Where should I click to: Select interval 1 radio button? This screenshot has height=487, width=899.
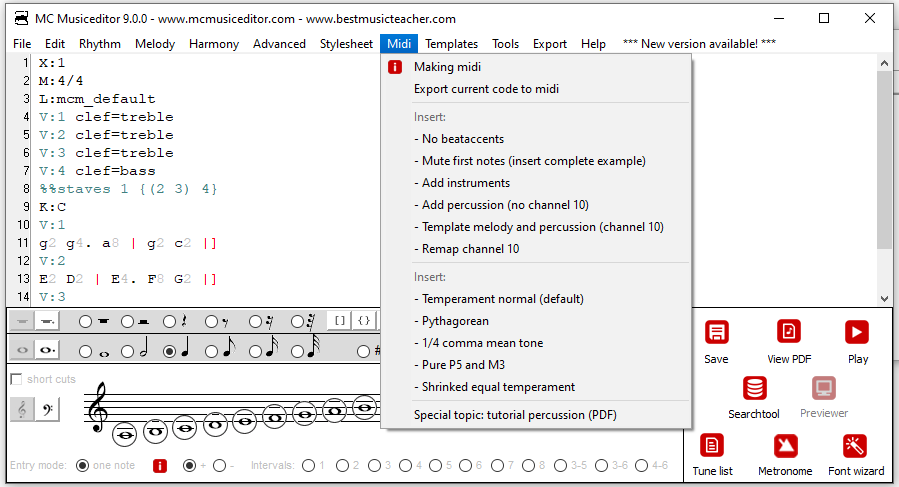pos(308,465)
